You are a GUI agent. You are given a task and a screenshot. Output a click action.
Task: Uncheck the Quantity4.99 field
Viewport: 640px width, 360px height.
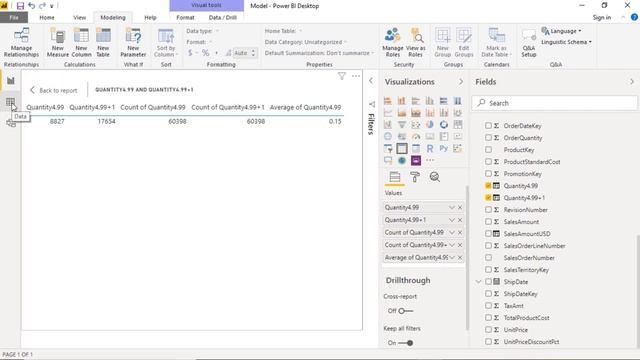(x=488, y=186)
